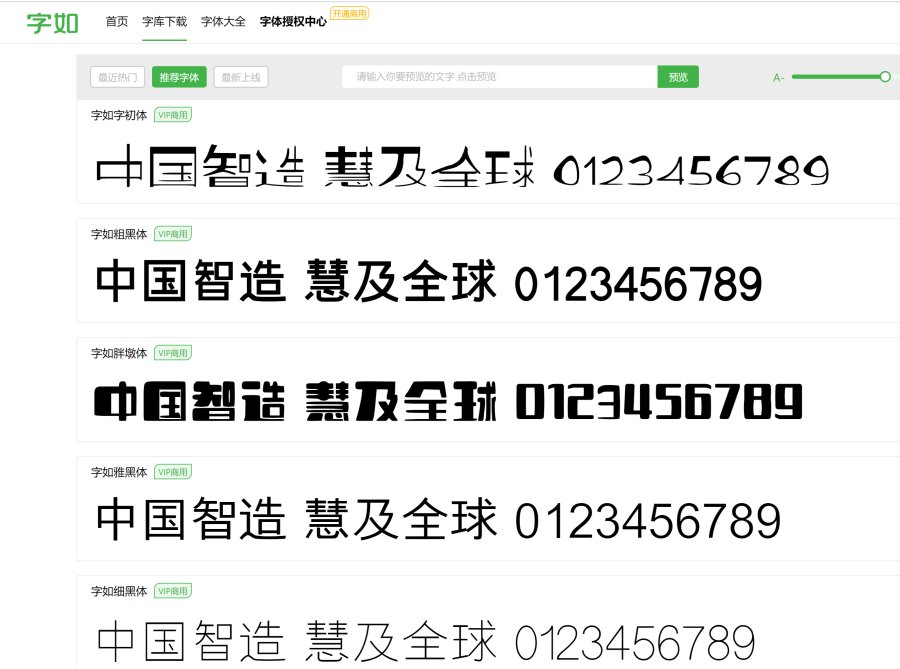Click the font preview search input field

click(500, 76)
